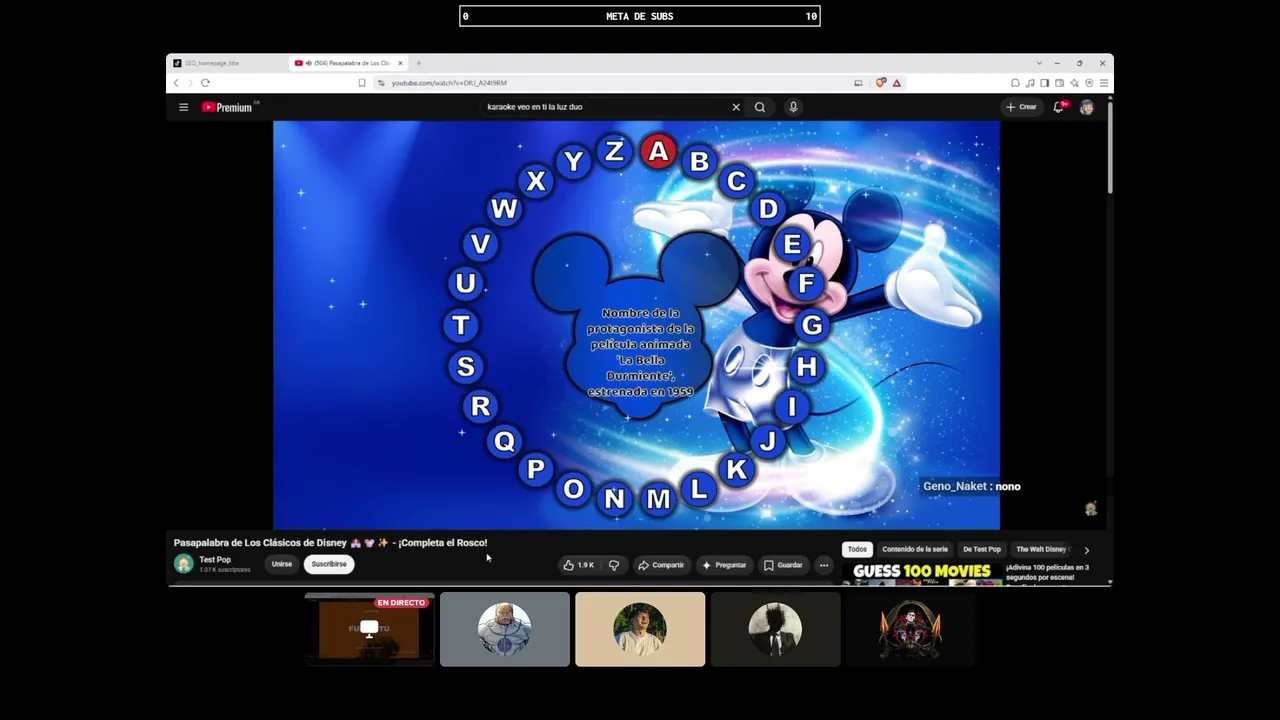Open the GUESS 100 MOVIES thumbnail

point(921,574)
